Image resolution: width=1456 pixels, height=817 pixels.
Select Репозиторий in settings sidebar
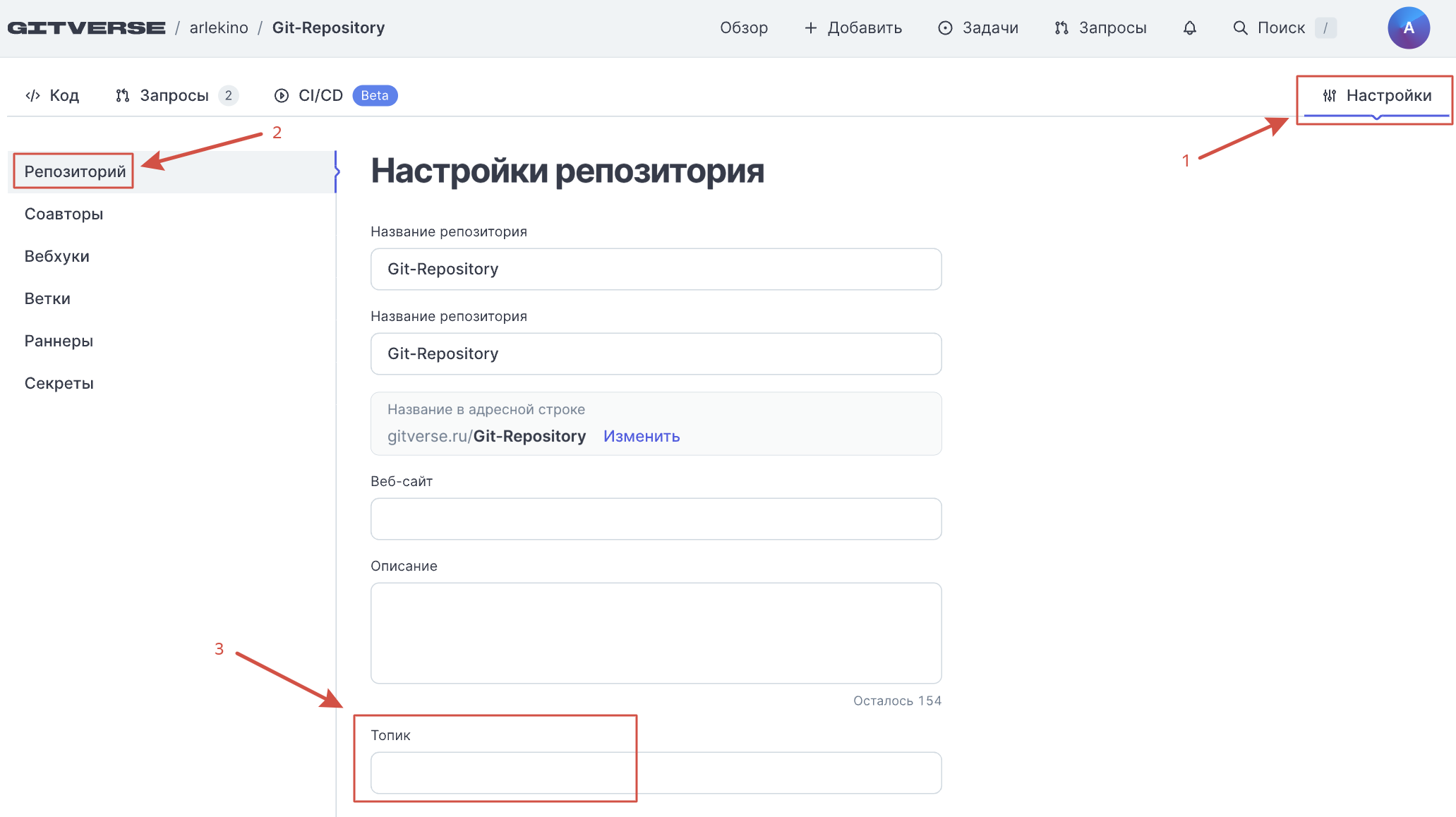172,171
